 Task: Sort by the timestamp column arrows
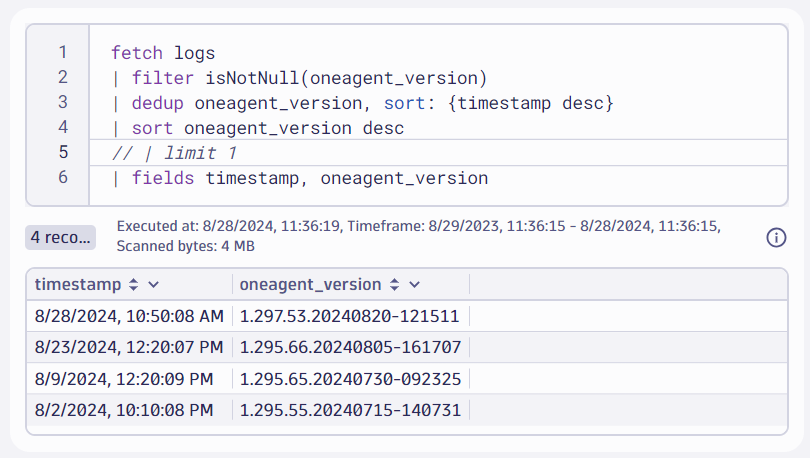[x=132, y=284]
